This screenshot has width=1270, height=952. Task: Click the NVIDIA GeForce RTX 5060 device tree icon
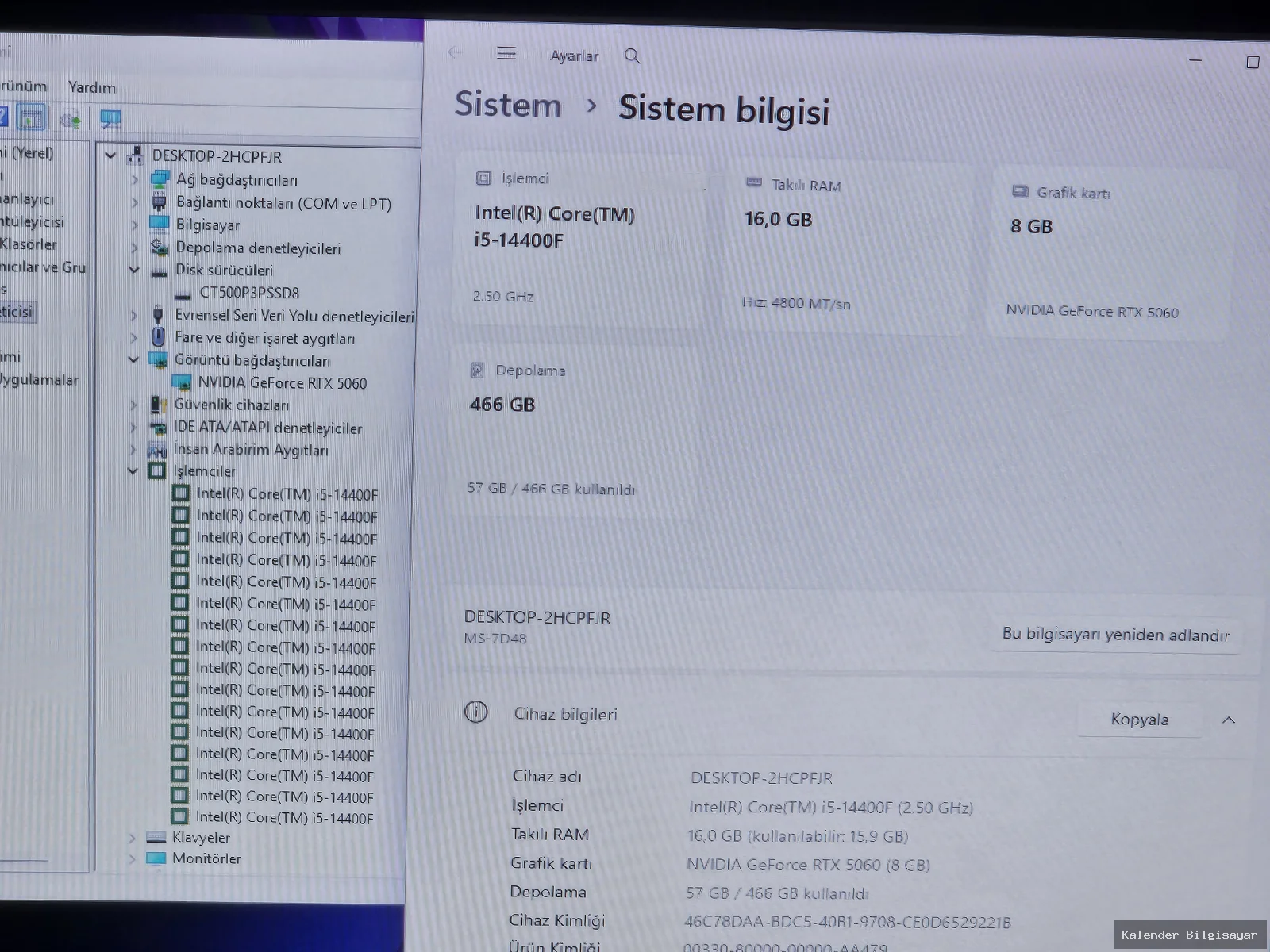182,382
